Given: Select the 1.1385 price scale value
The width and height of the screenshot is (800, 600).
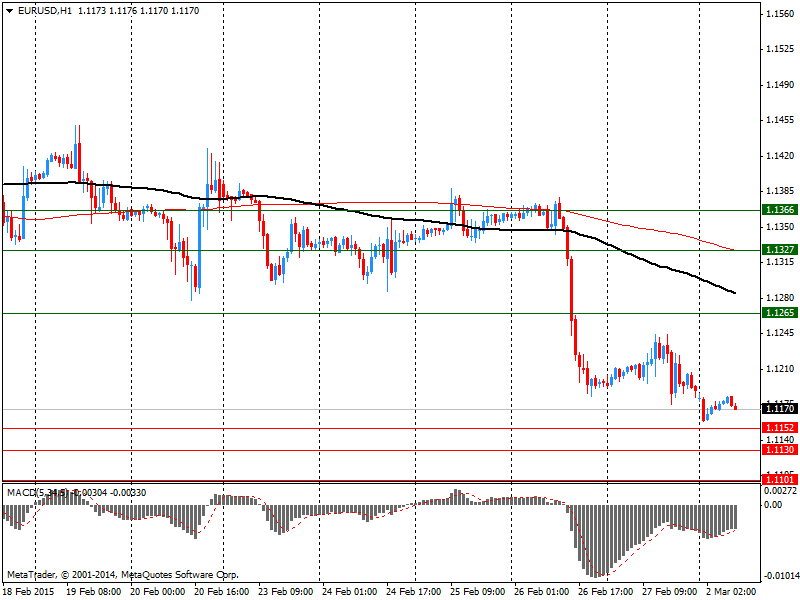Looking at the screenshot, I should coord(780,191).
